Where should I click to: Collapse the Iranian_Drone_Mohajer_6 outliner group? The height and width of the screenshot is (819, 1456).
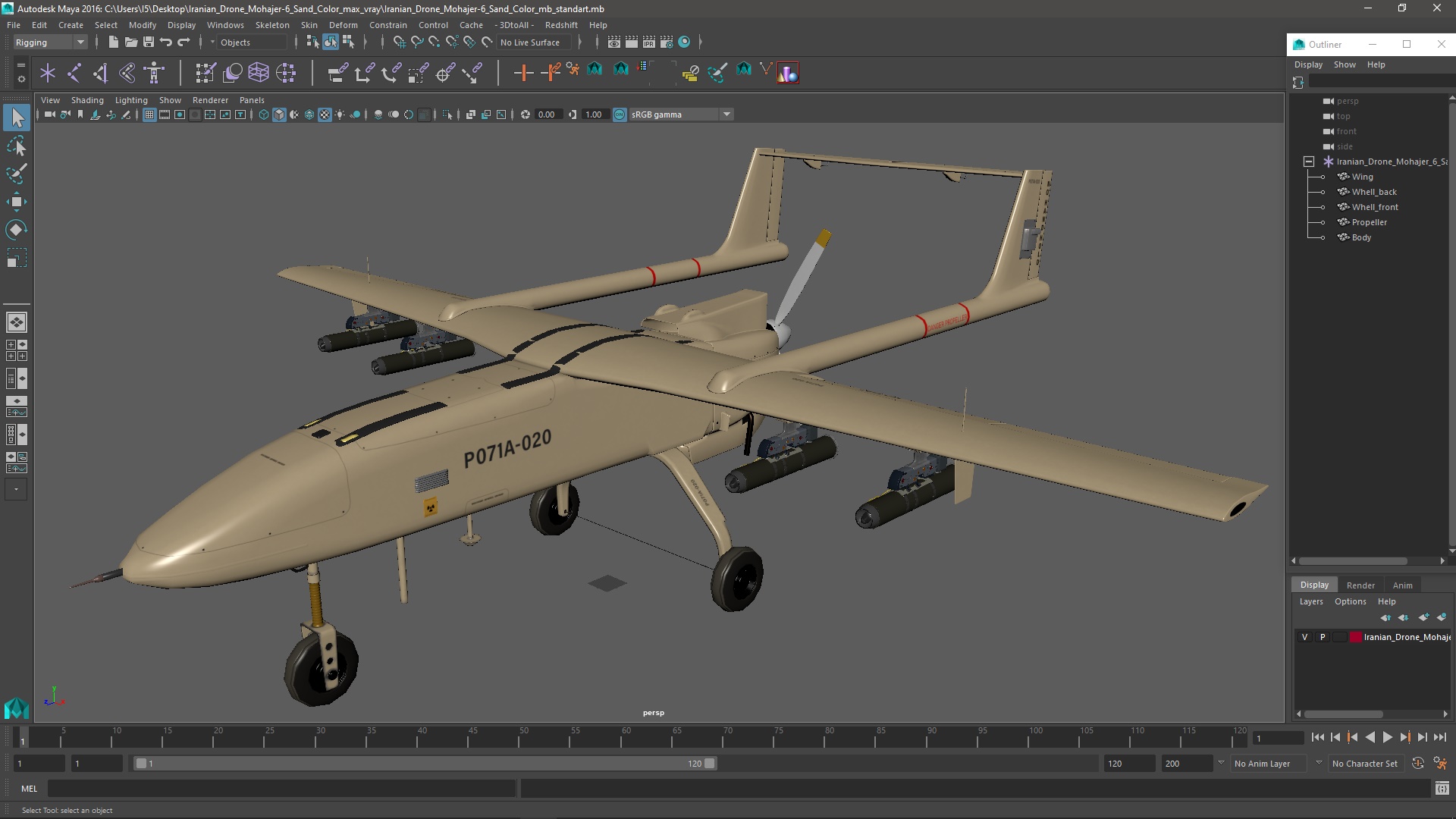1308,162
